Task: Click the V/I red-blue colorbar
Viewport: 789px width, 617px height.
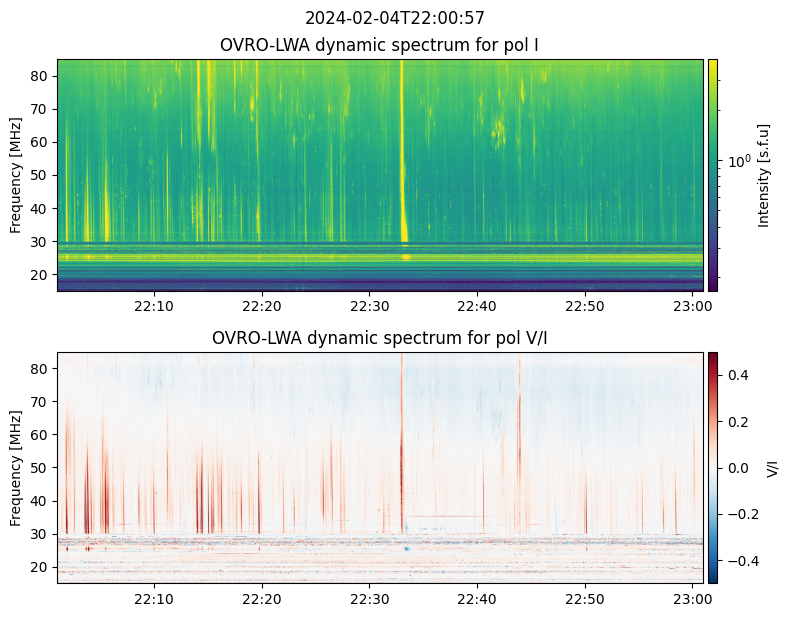Action: coord(713,467)
